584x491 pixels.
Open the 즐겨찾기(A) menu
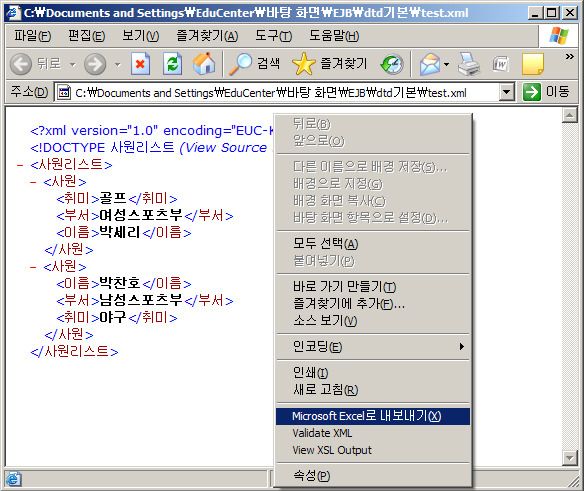pyautogui.click(x=207, y=36)
